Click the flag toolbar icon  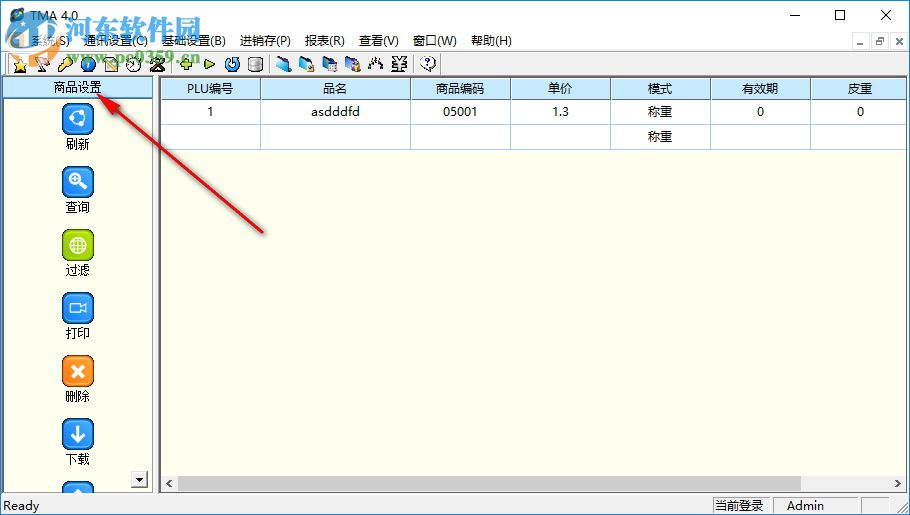pyautogui.click(x=42, y=64)
